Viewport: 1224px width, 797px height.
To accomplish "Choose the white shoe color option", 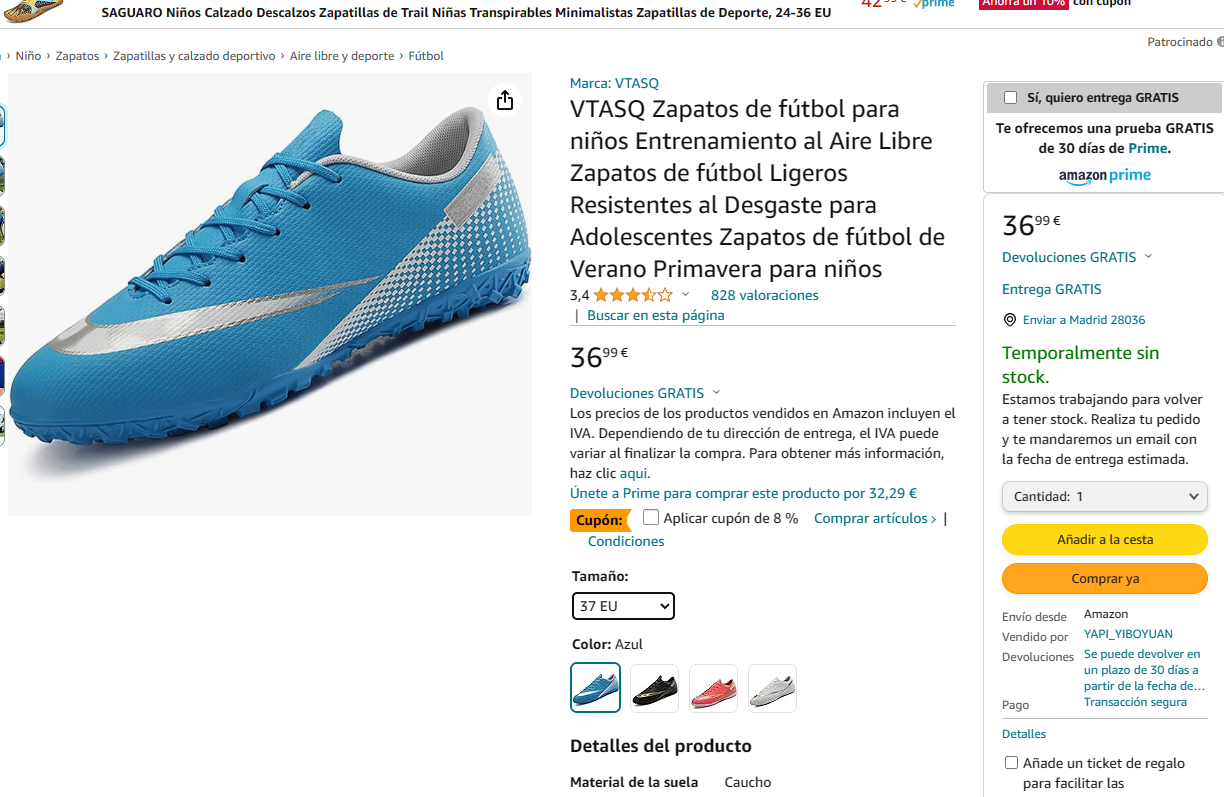I will click(x=773, y=688).
